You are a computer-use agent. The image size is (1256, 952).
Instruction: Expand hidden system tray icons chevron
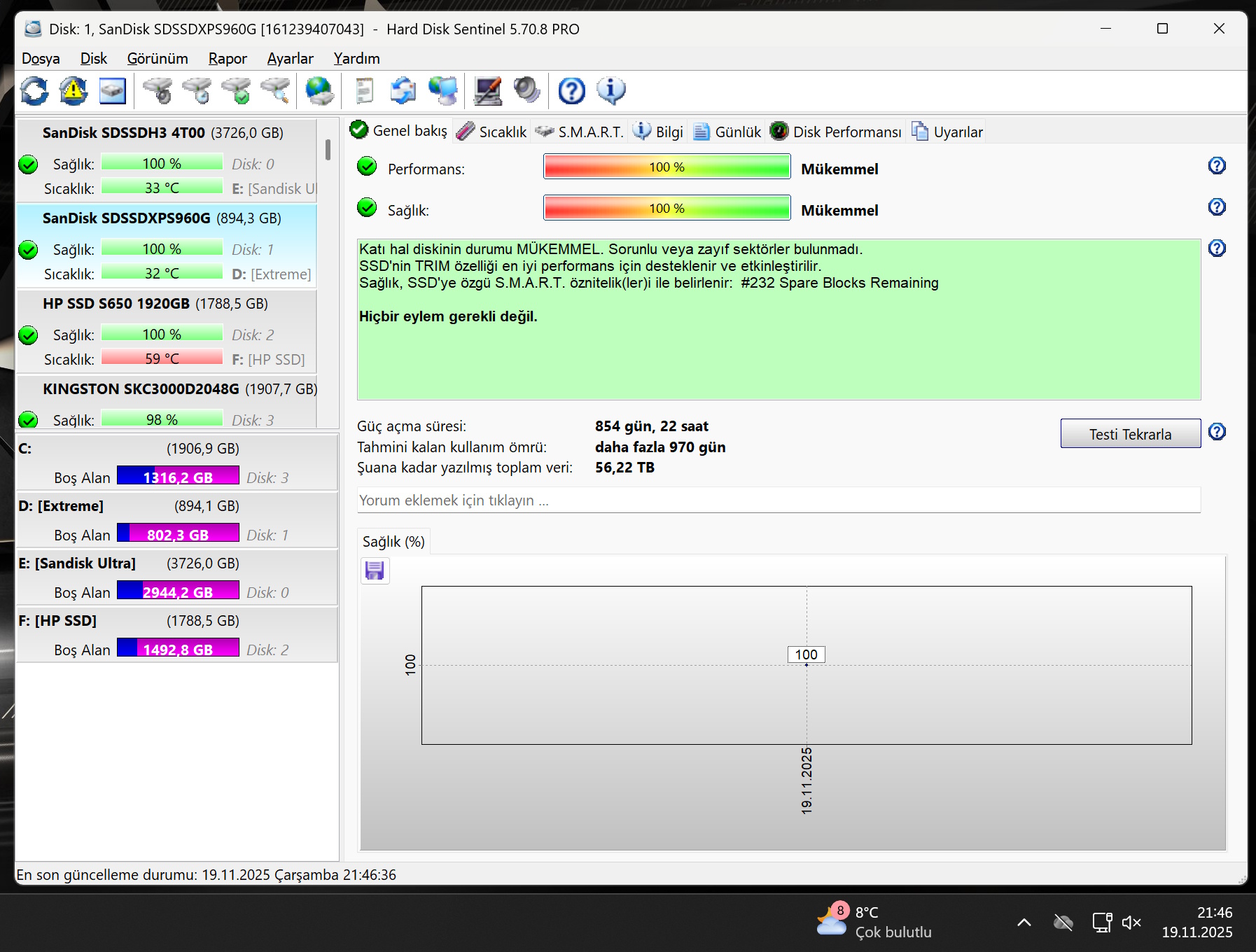1024,923
